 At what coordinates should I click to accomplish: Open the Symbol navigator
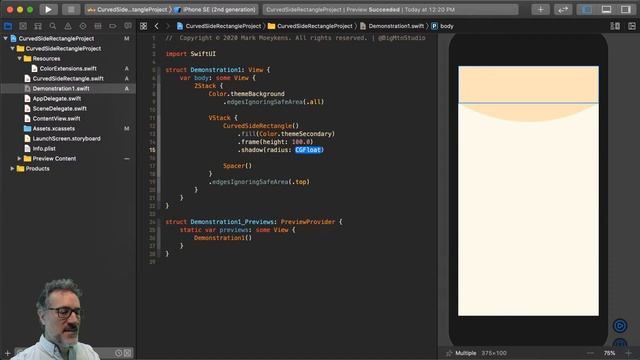click(x=38, y=26)
